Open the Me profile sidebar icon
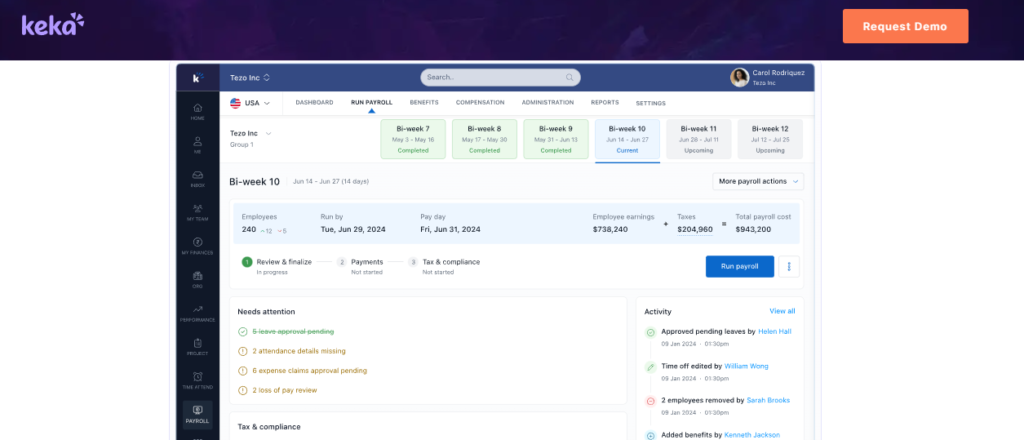Image resolution: width=1024 pixels, height=440 pixels. click(x=198, y=144)
